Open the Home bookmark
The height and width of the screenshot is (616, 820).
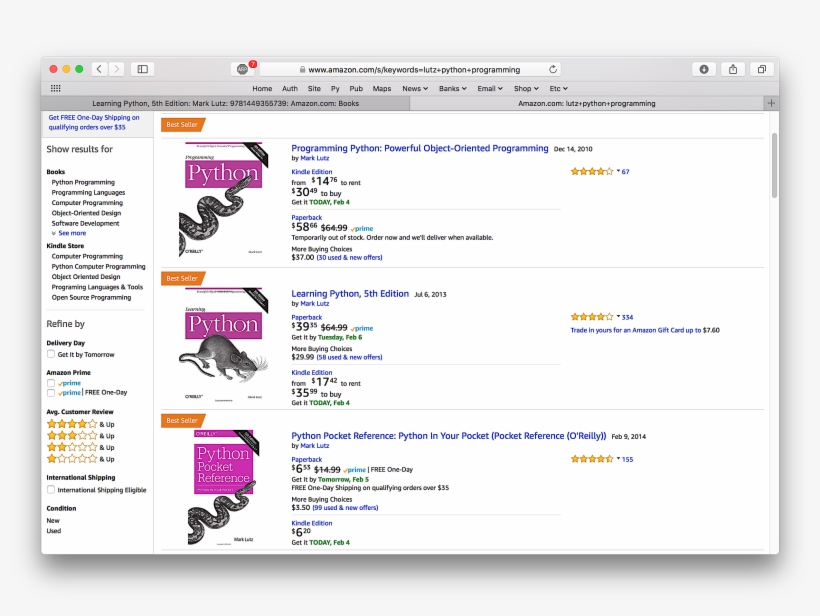click(262, 88)
